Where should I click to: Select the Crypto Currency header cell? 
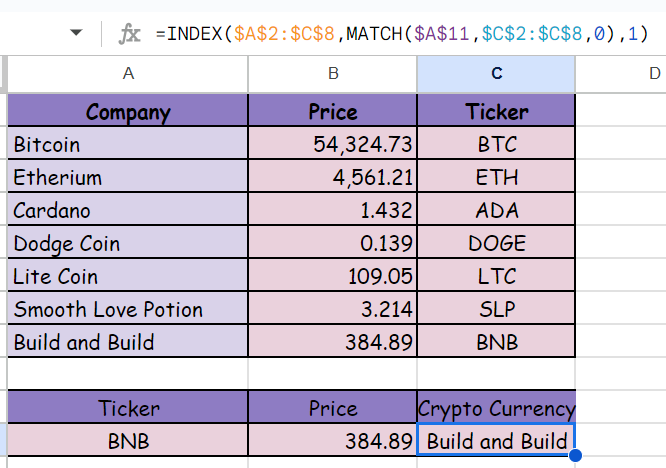point(497,408)
